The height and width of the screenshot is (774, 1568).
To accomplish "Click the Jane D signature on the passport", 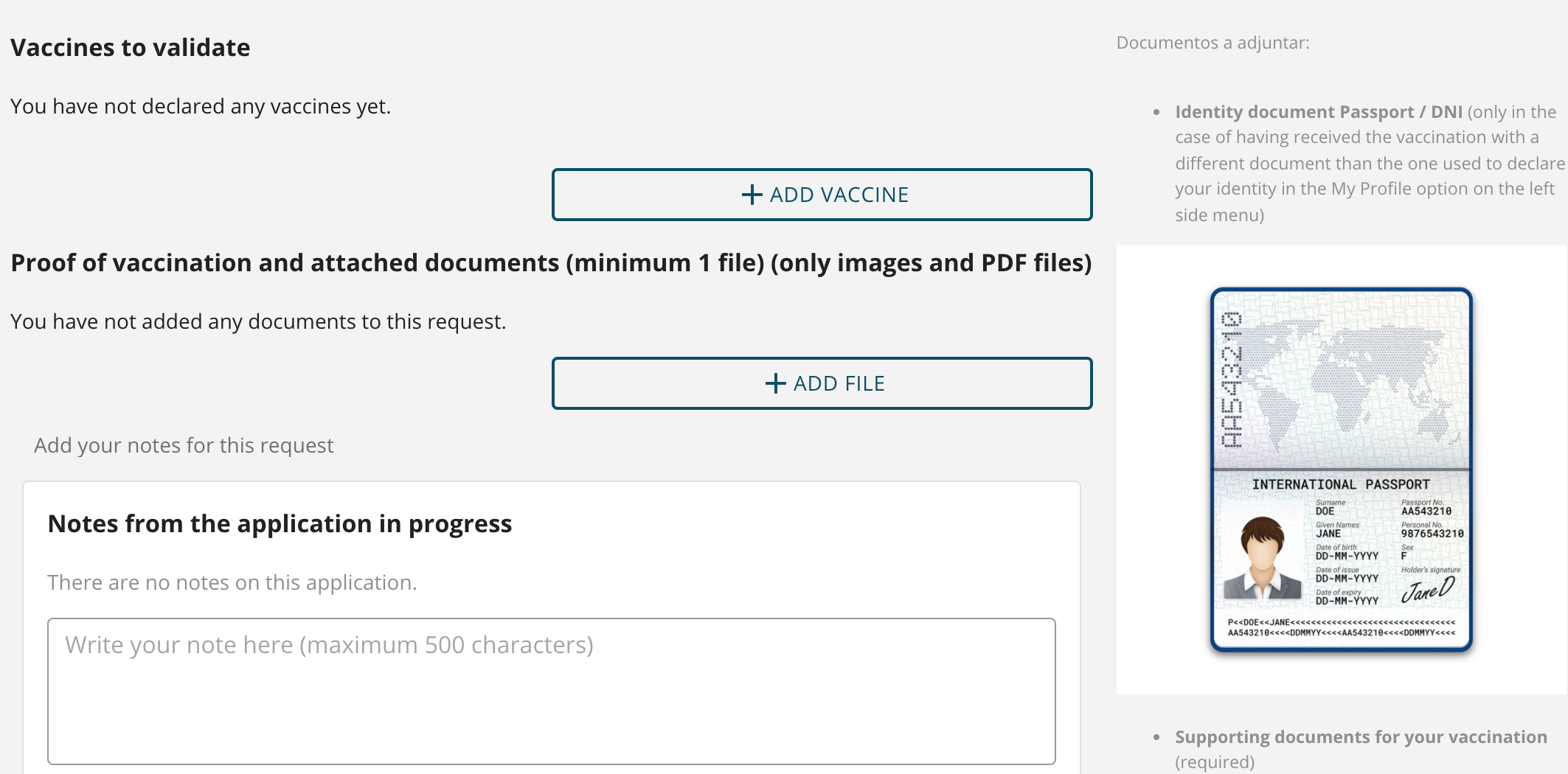I will point(1428,590).
